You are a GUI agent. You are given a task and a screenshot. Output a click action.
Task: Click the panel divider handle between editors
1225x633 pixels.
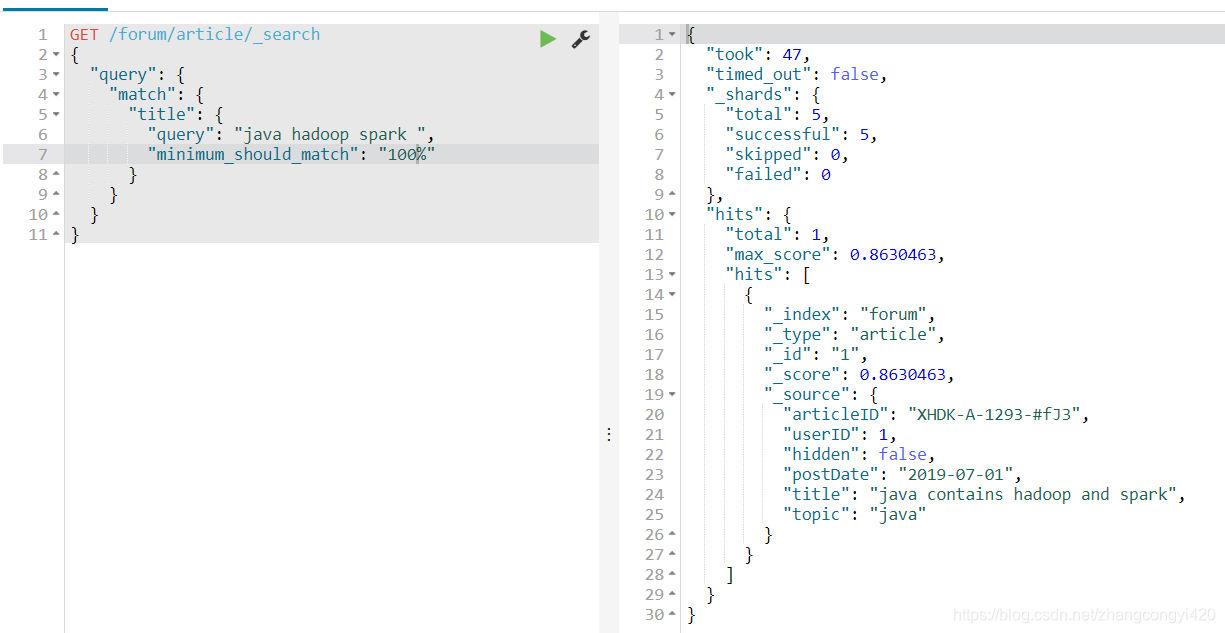click(x=608, y=433)
